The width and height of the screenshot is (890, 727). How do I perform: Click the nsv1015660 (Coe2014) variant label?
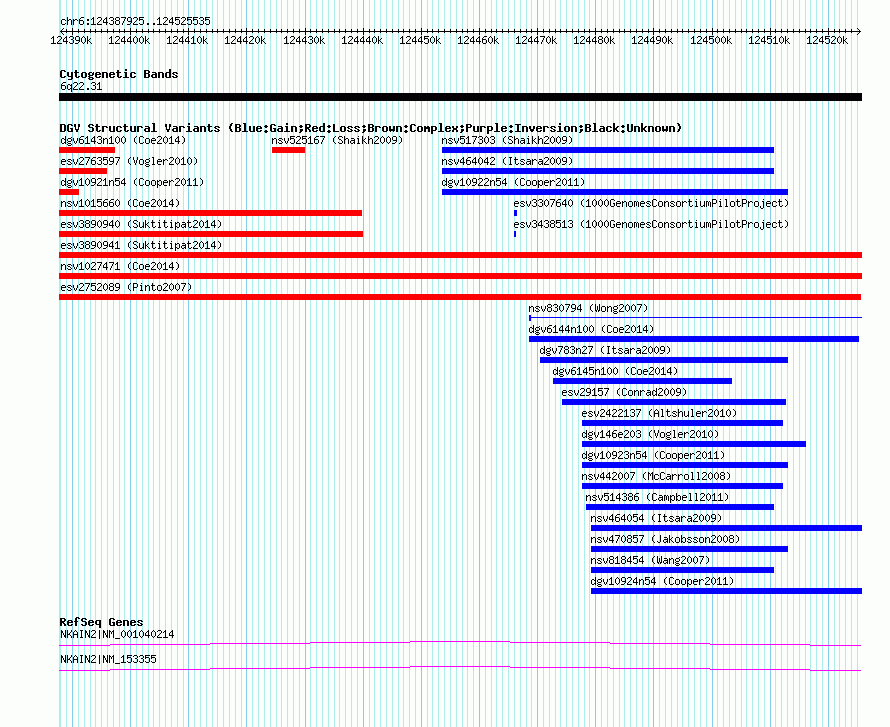pos(120,203)
